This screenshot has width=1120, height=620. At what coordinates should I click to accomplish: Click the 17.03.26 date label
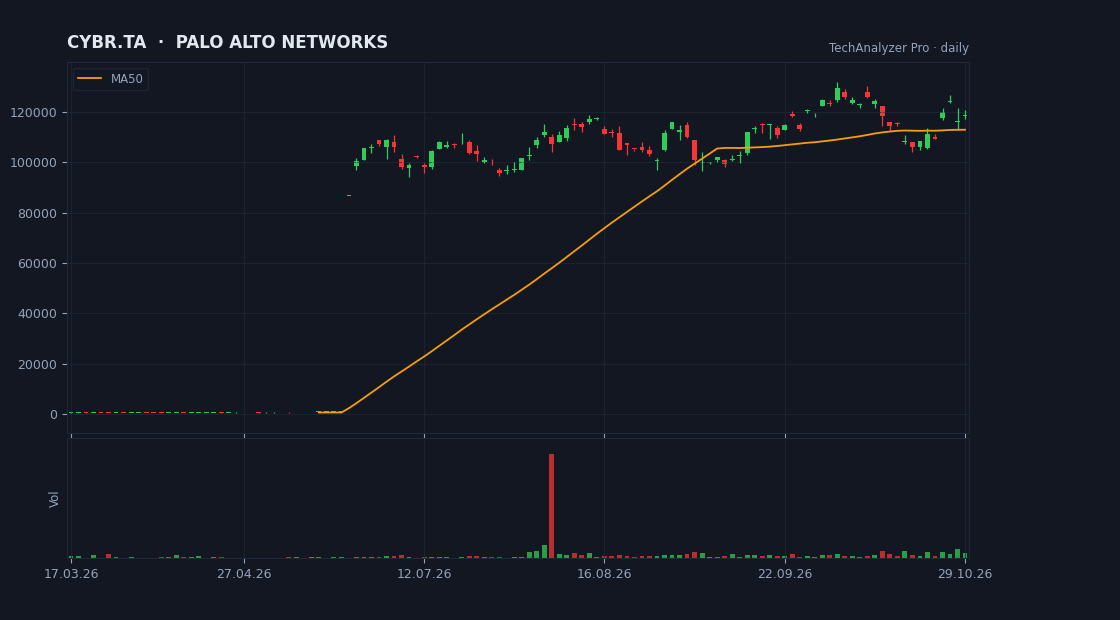coord(71,574)
